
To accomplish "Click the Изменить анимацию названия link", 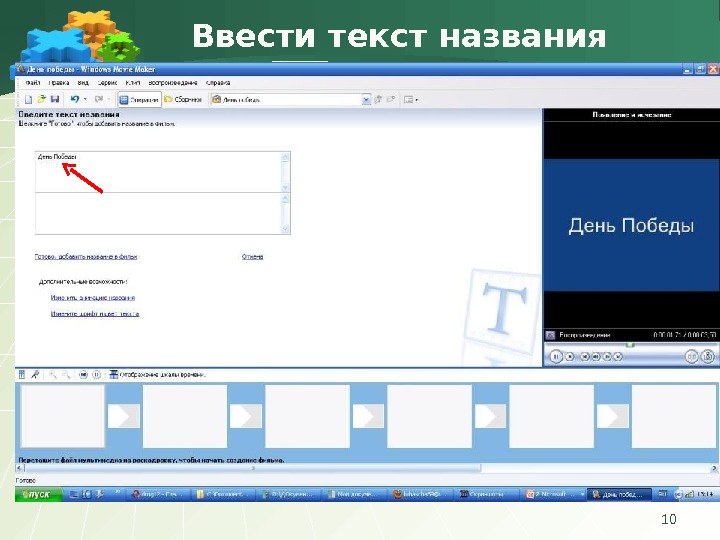I will click(x=93, y=298).
